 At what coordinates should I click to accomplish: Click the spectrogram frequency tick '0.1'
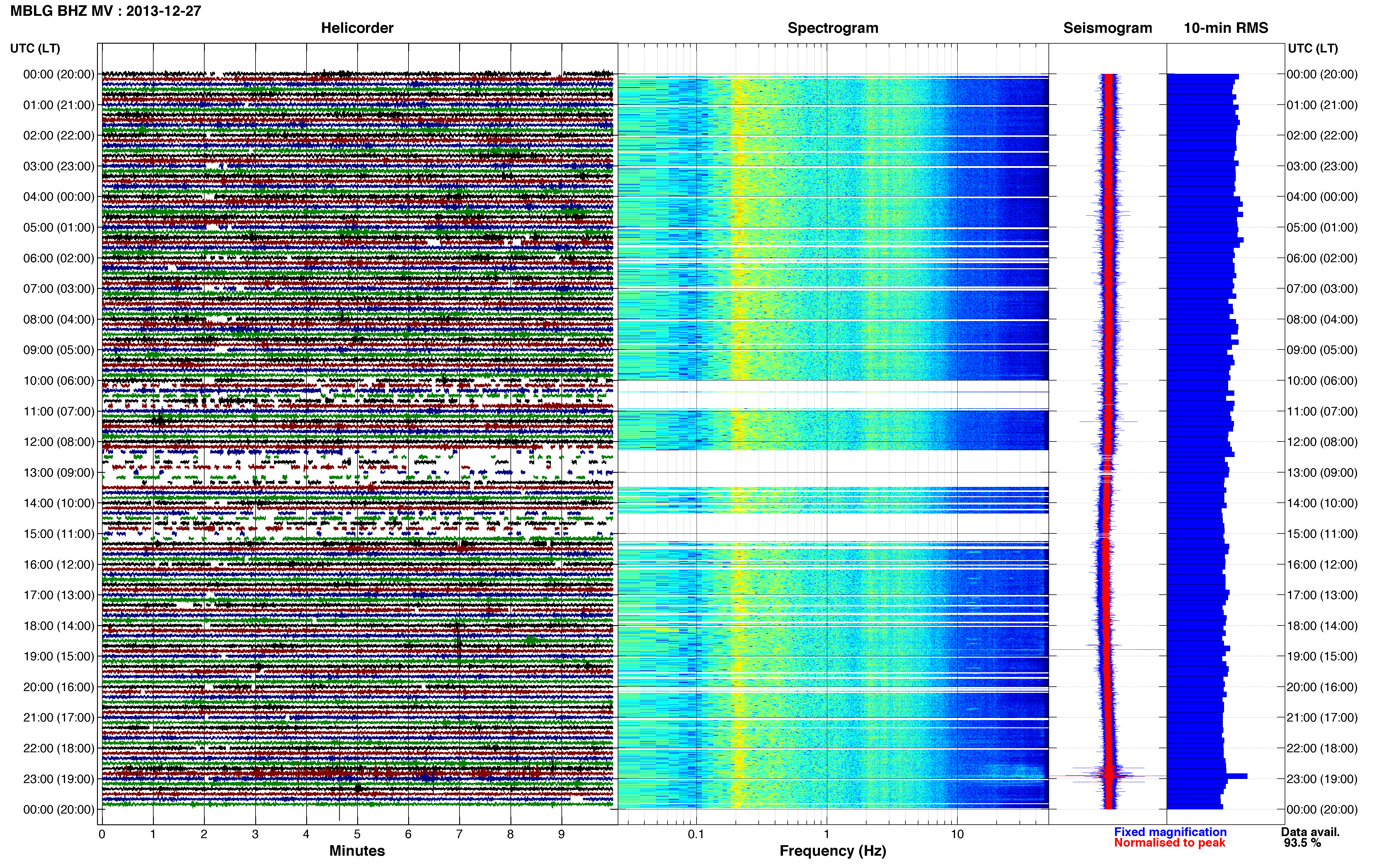tap(696, 834)
